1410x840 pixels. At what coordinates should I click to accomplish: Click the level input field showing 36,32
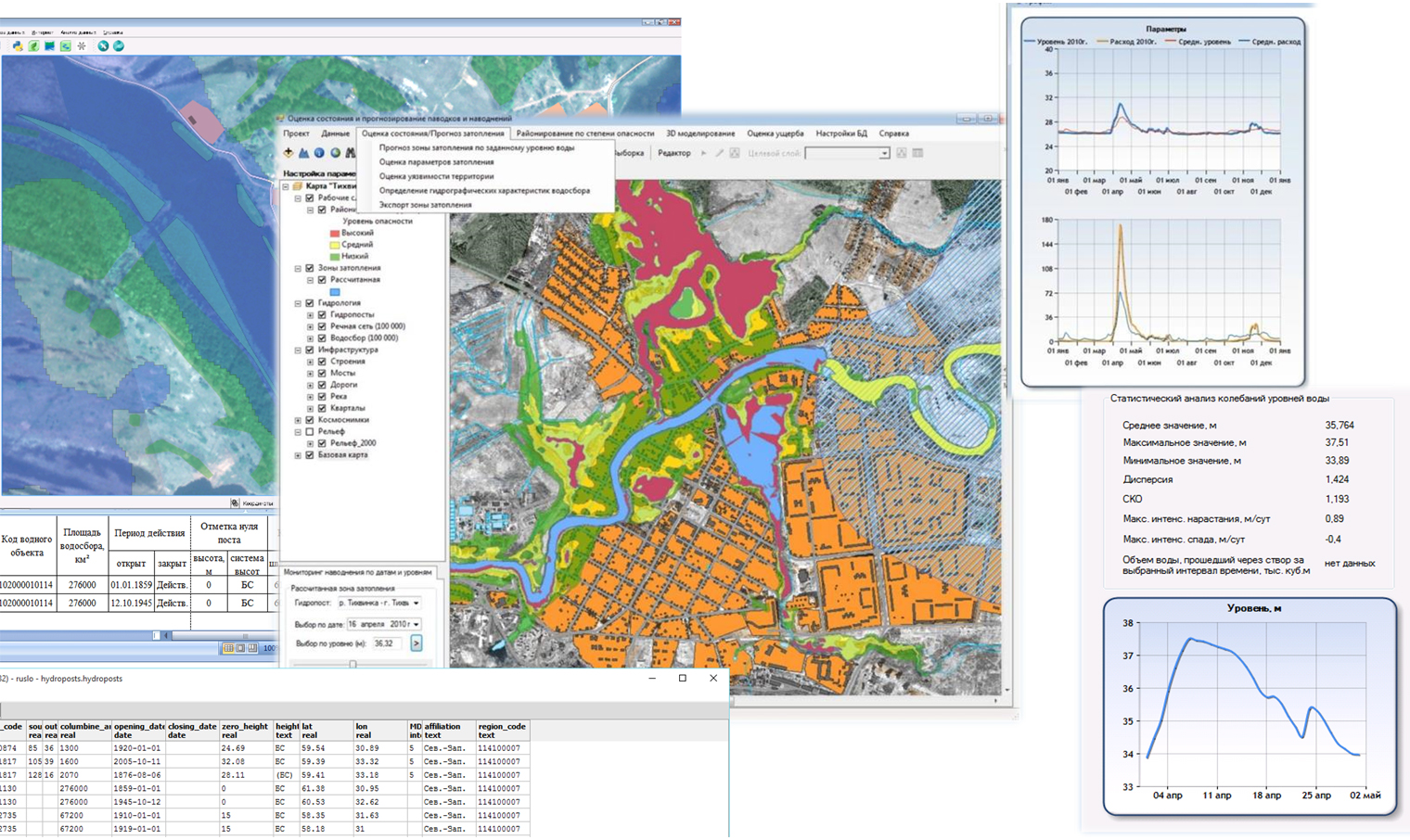click(388, 643)
